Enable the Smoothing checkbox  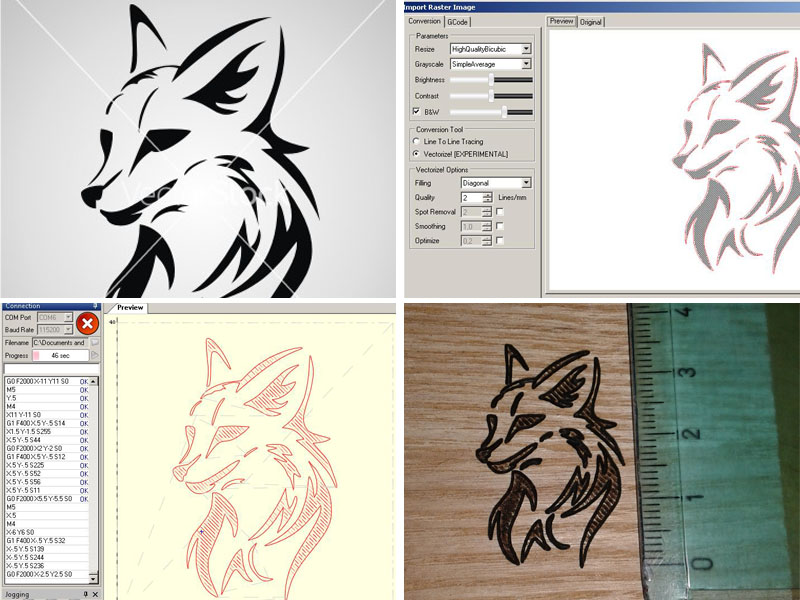(498, 224)
